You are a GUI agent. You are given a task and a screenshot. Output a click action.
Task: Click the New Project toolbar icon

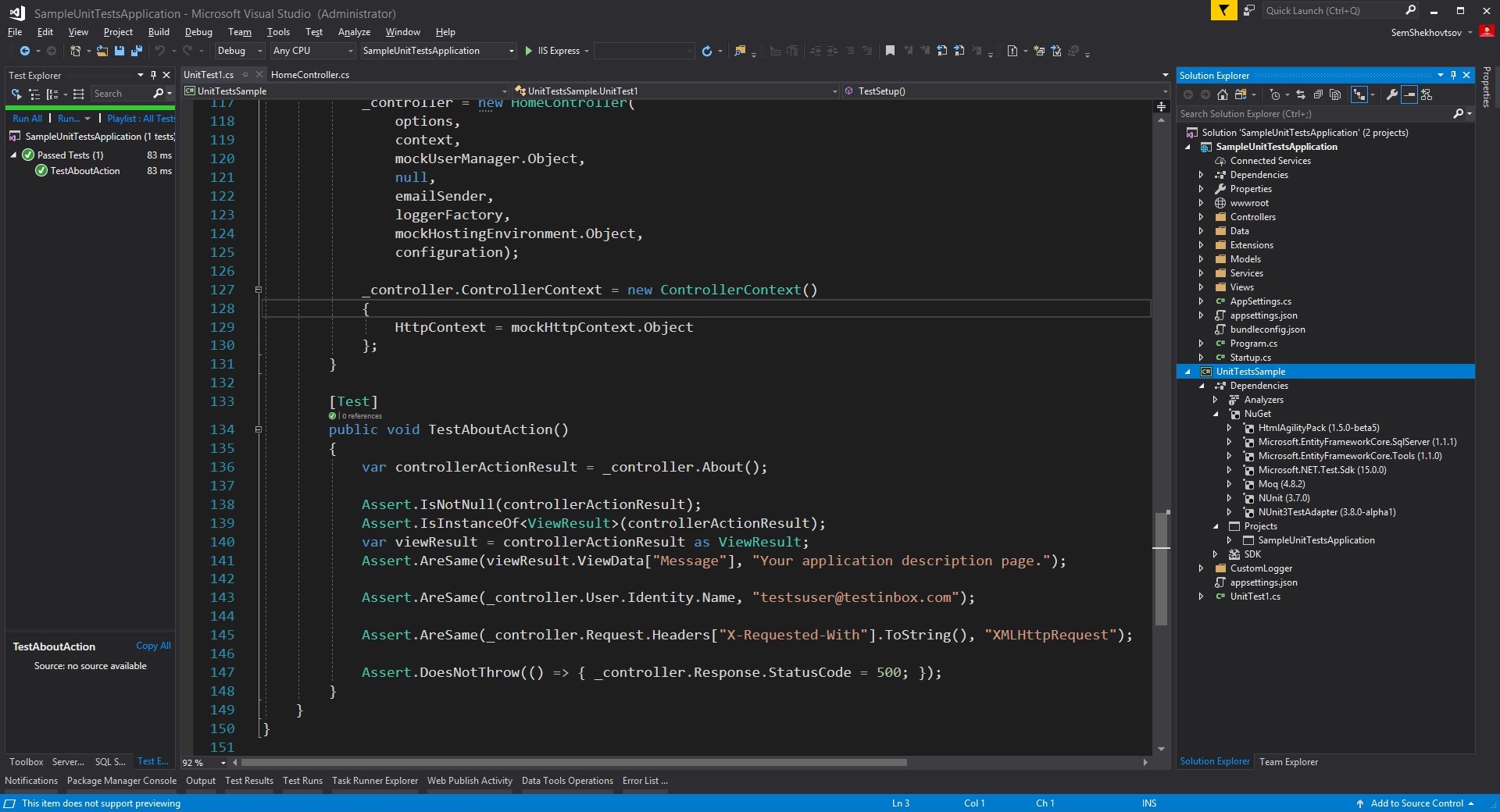(75, 51)
